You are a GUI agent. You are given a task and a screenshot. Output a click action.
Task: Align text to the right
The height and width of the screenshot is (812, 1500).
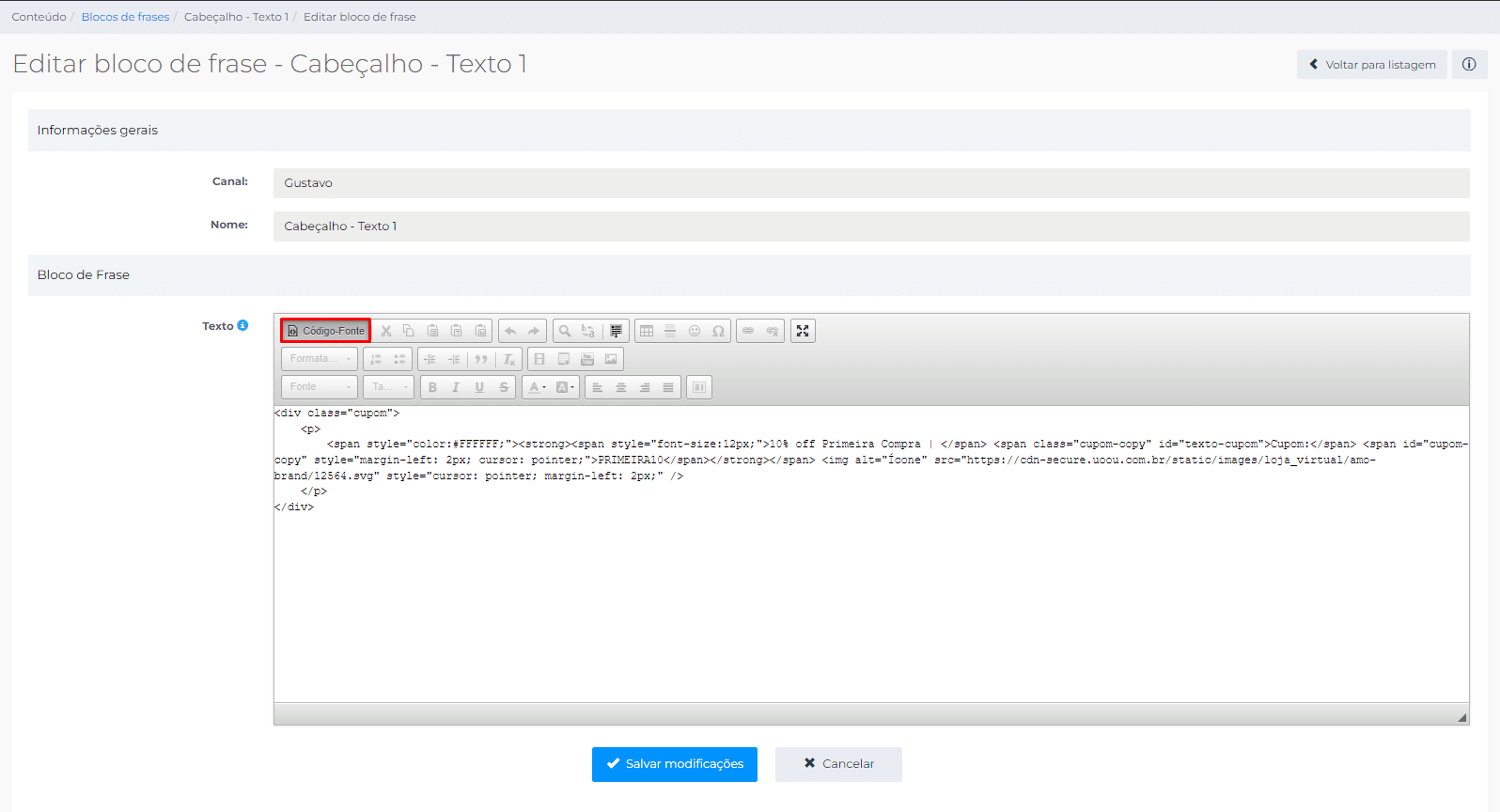coord(645,387)
